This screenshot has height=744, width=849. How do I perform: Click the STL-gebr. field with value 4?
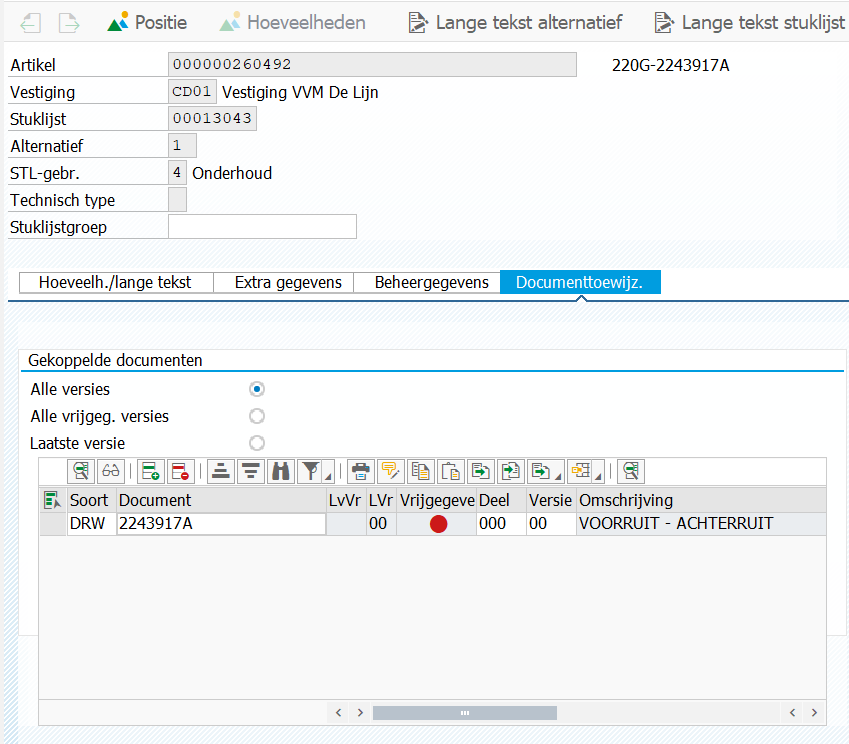[177, 173]
